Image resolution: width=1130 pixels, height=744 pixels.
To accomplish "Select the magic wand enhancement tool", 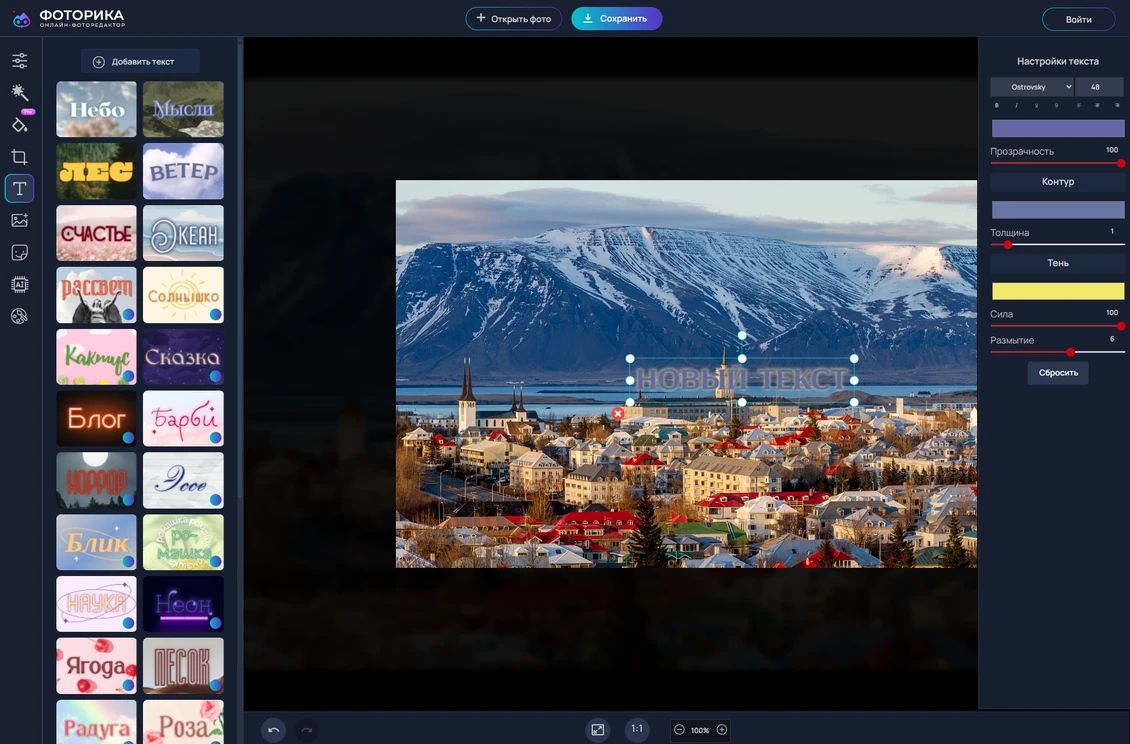I will [19, 92].
